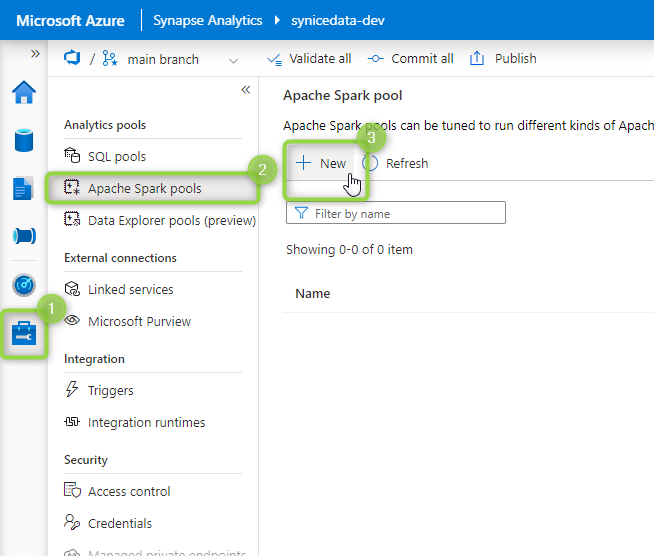Click Refresh button

pyautogui.click(x=395, y=163)
